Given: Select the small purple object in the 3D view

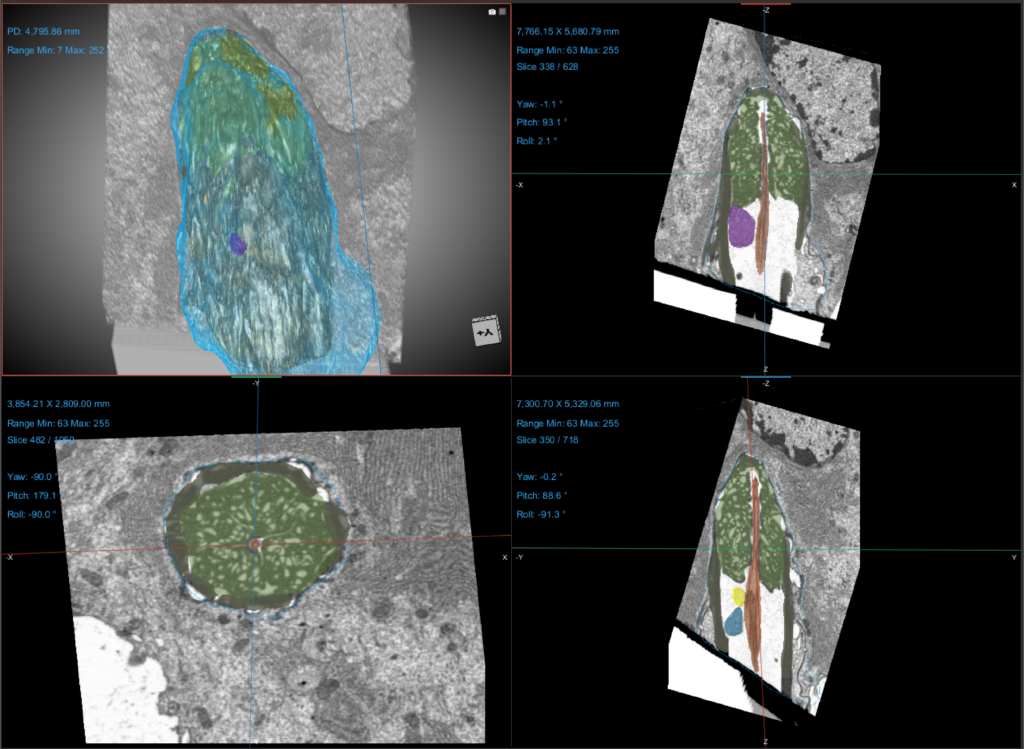Looking at the screenshot, I should 237,243.
